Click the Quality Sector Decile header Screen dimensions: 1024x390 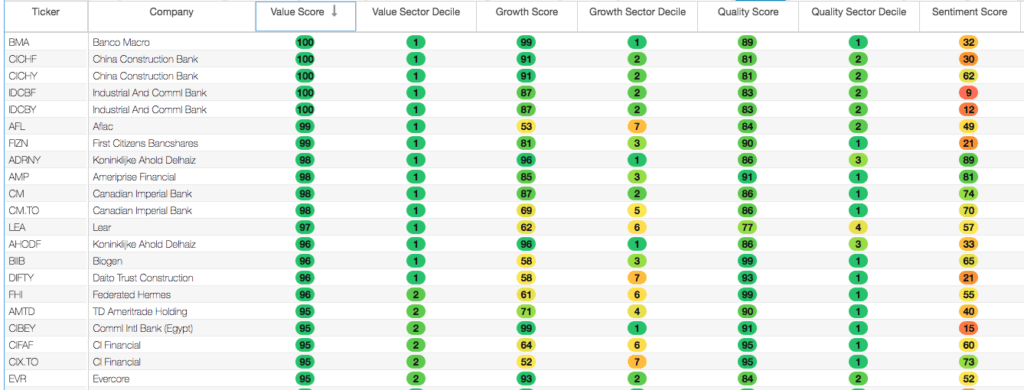coord(859,12)
